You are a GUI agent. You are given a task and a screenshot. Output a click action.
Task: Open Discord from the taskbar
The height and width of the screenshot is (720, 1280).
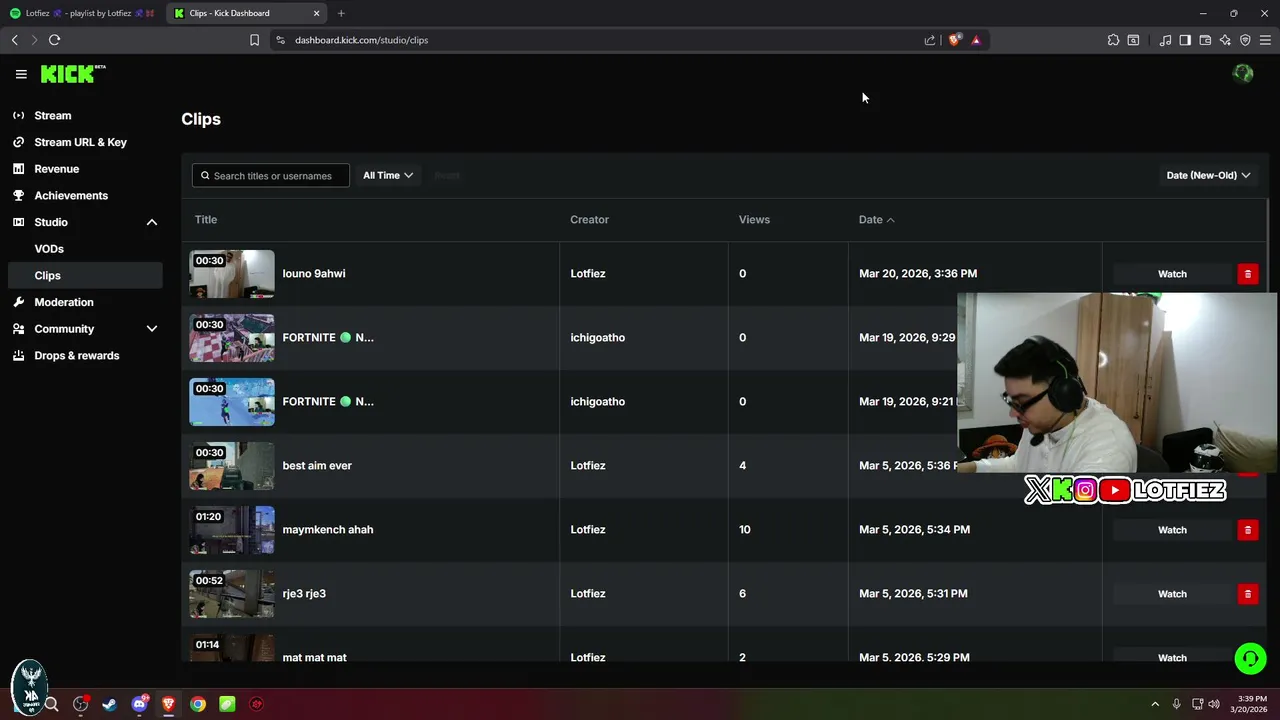tap(139, 704)
